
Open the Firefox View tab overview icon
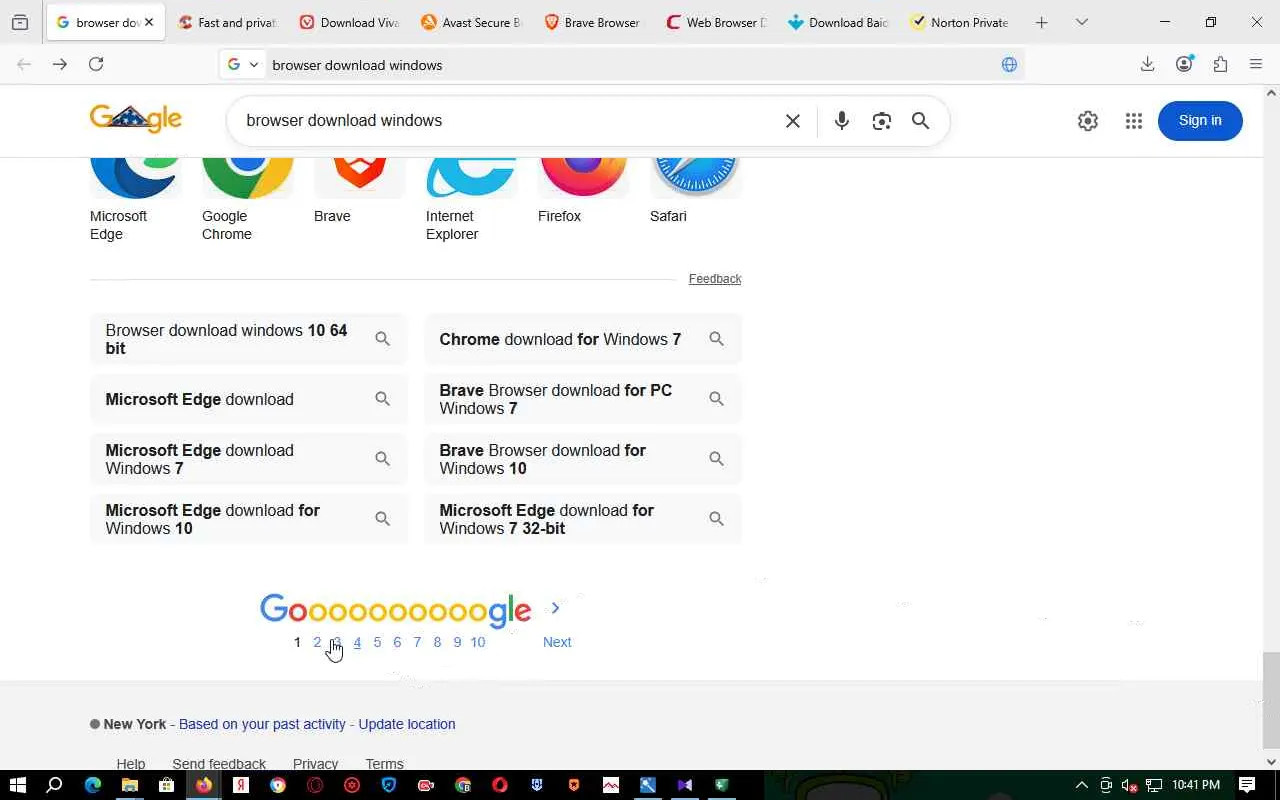[20, 22]
